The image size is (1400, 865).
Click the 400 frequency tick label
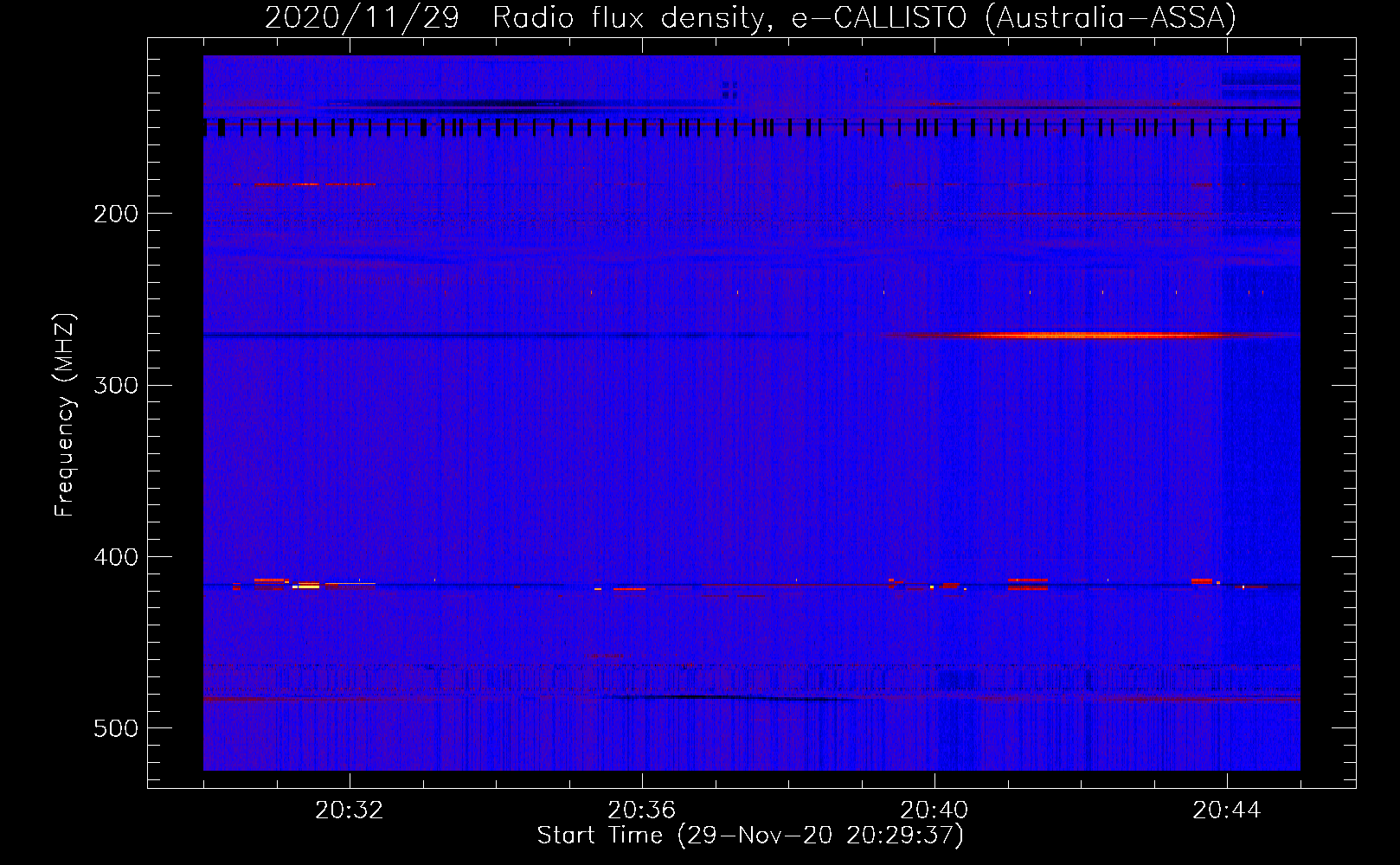(x=116, y=557)
